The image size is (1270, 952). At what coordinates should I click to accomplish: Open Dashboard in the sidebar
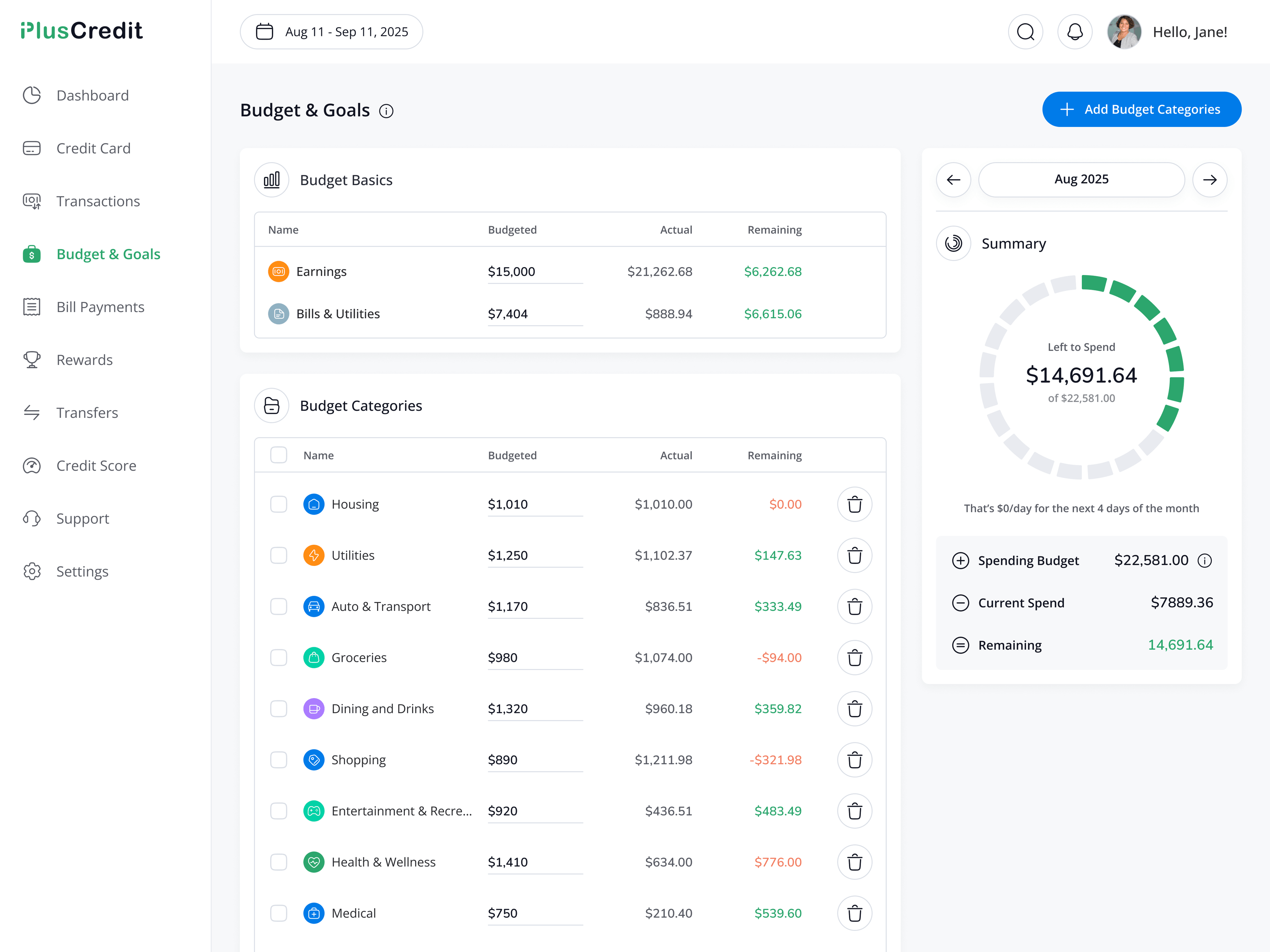[76, 95]
